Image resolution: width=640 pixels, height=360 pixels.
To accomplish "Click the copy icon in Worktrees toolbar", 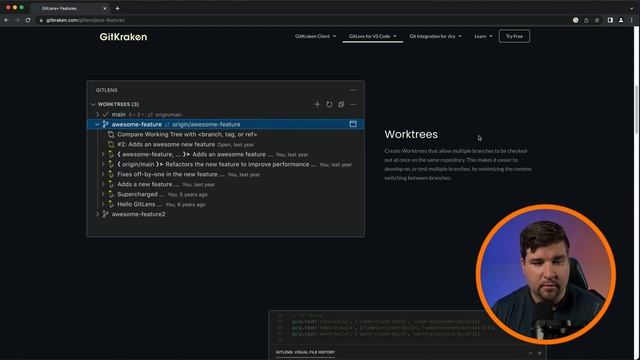I will [341, 104].
